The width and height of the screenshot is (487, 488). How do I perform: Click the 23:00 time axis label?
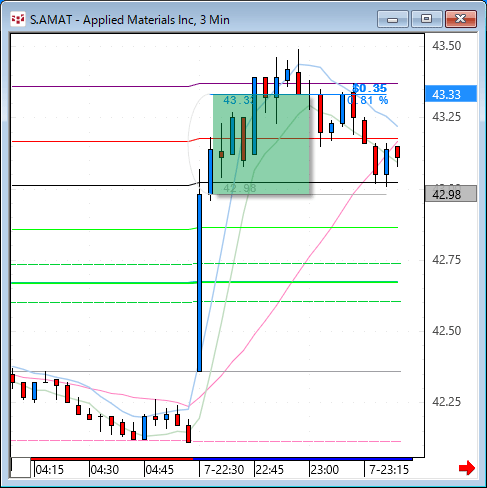(x=325, y=470)
